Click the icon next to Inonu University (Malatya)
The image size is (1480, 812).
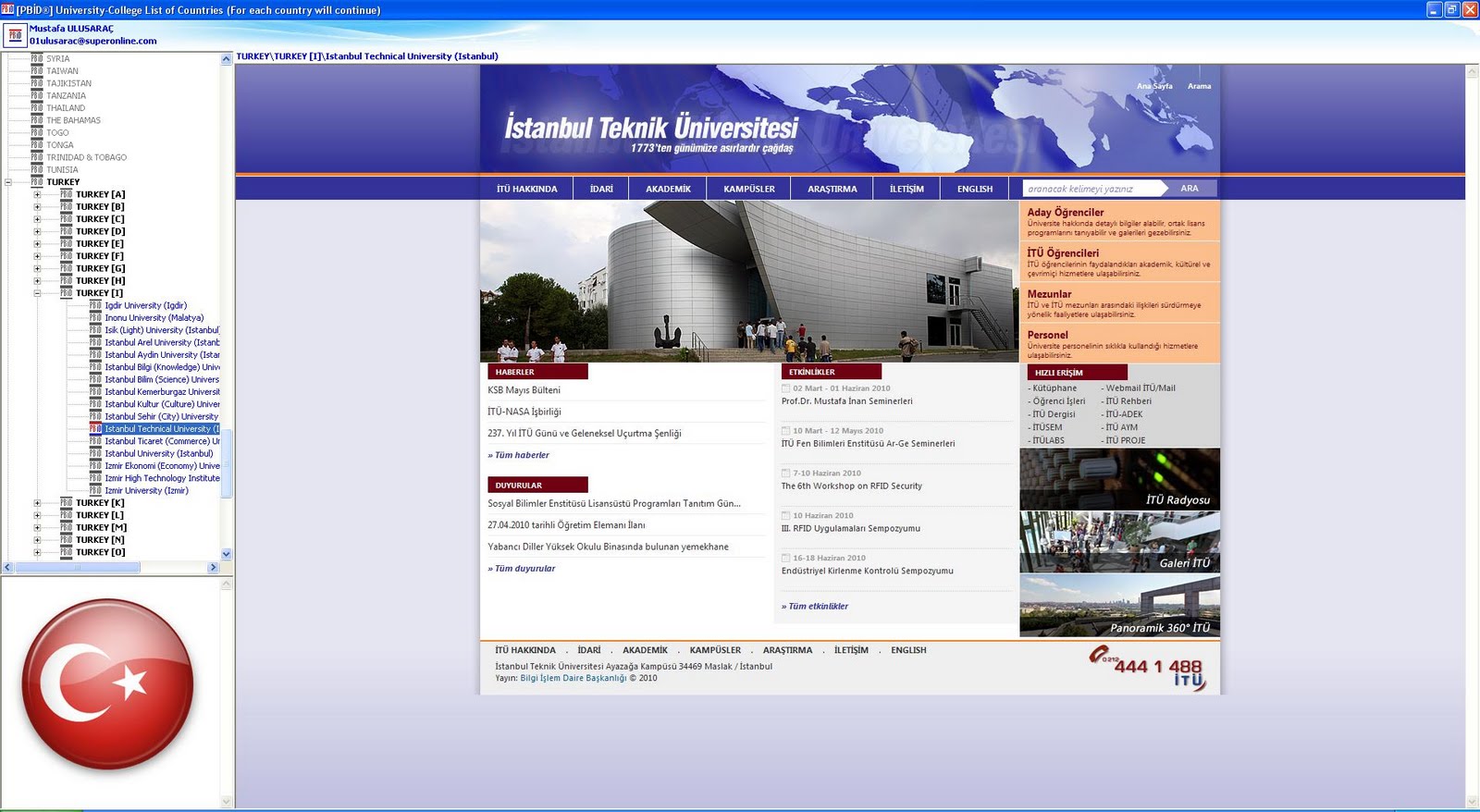coord(95,318)
